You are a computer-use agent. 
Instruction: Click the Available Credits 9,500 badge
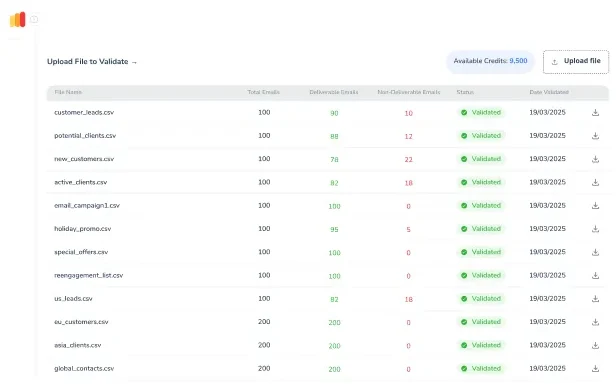[x=490, y=61]
